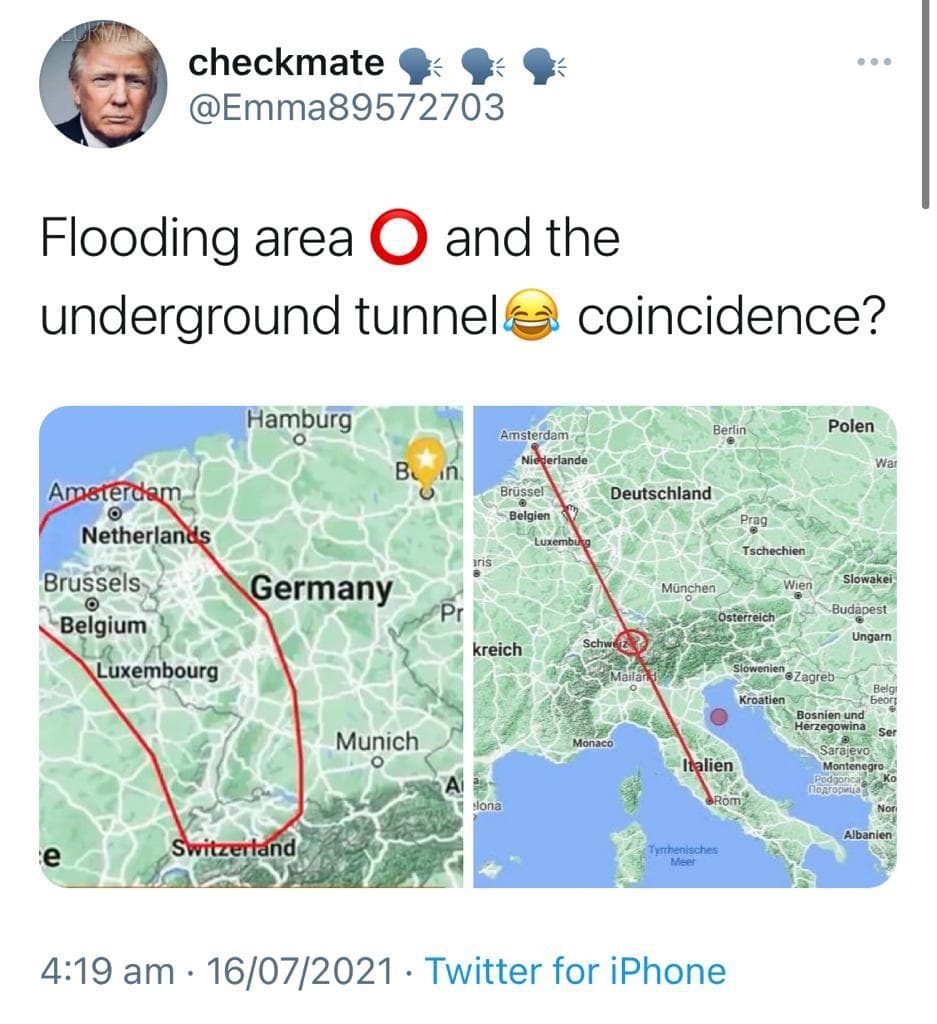937x1024 pixels.
Task: Click the Germany label on left map
Action: coord(322,588)
